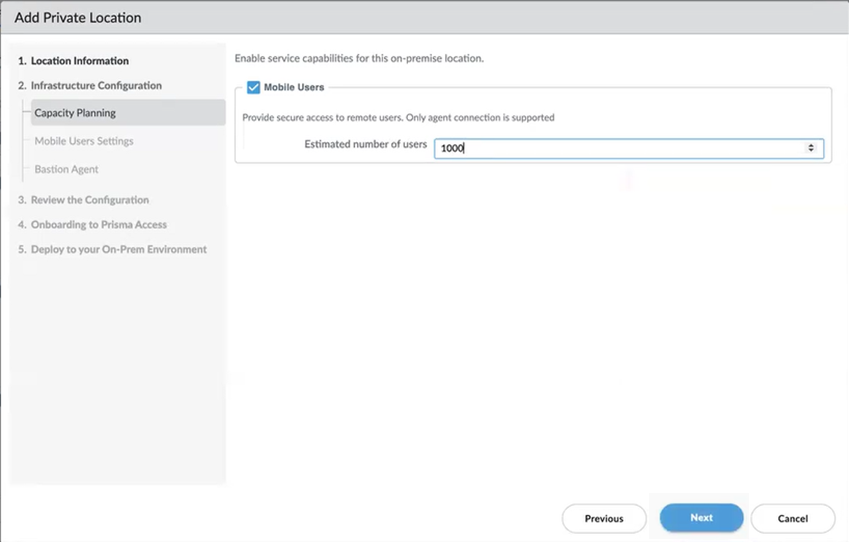Jump to Review the Configuration step
The width and height of the screenshot is (849, 542).
[89, 200]
